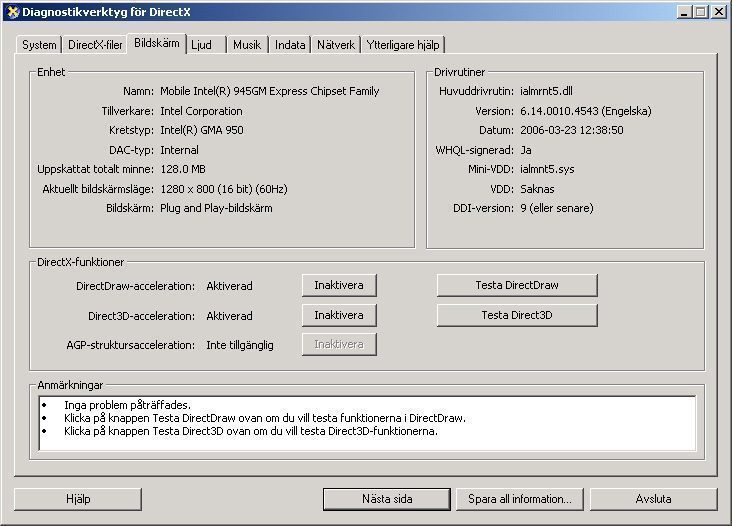Screen dimensions: 732x526
Task: Click the WHQL-signerad value 'Ja'
Action: pyautogui.click(x=526, y=150)
